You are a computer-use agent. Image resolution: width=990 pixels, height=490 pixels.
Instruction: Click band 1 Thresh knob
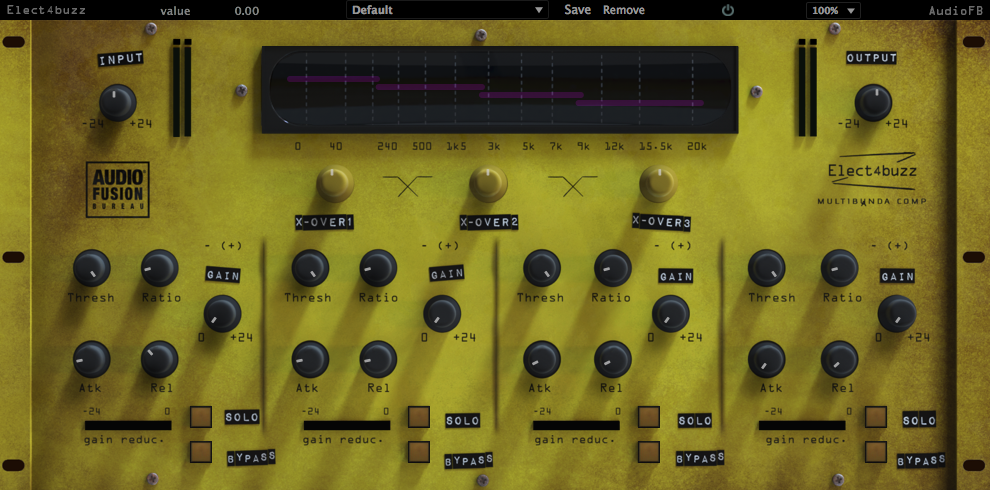92,268
